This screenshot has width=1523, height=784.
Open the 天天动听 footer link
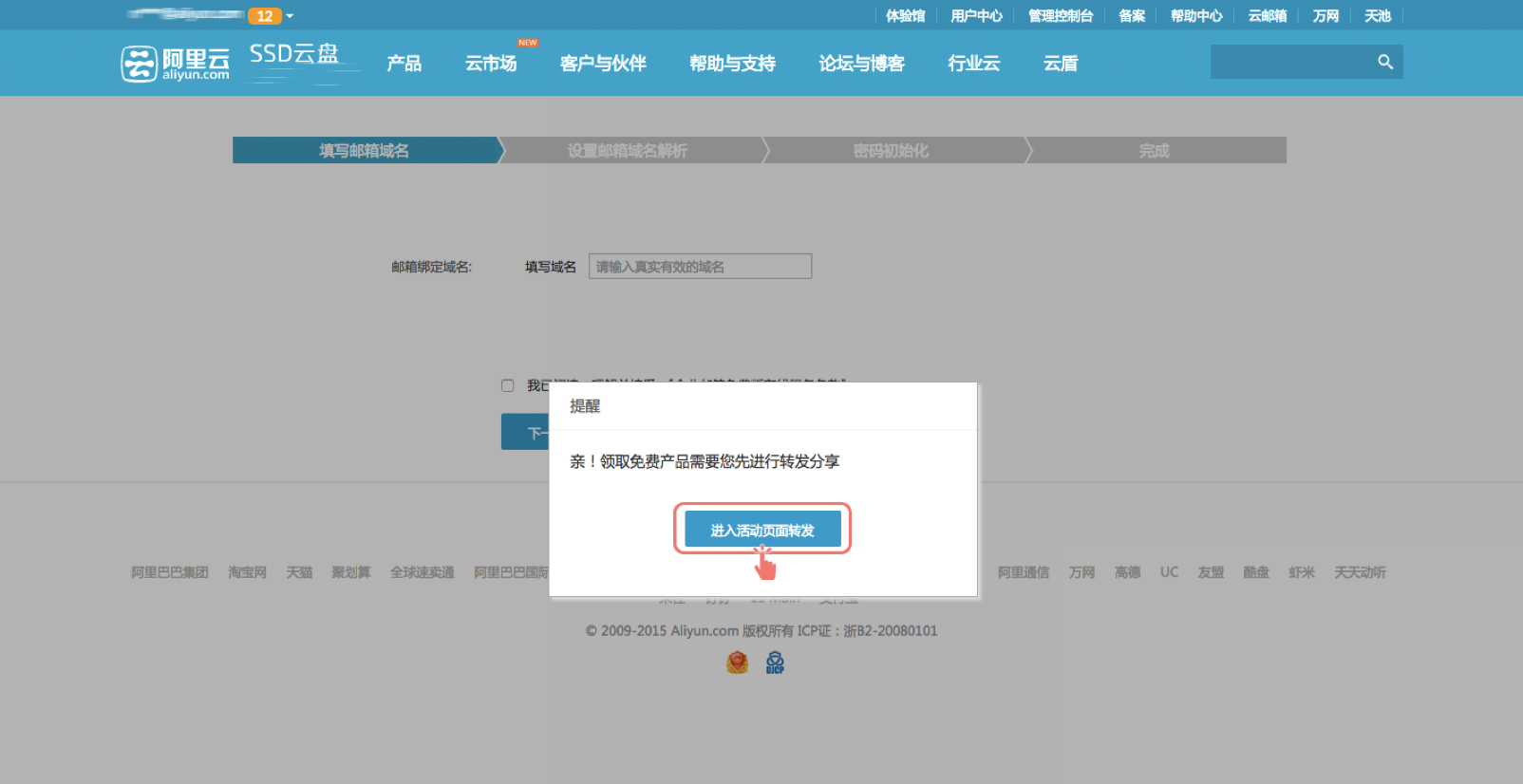(x=1360, y=572)
